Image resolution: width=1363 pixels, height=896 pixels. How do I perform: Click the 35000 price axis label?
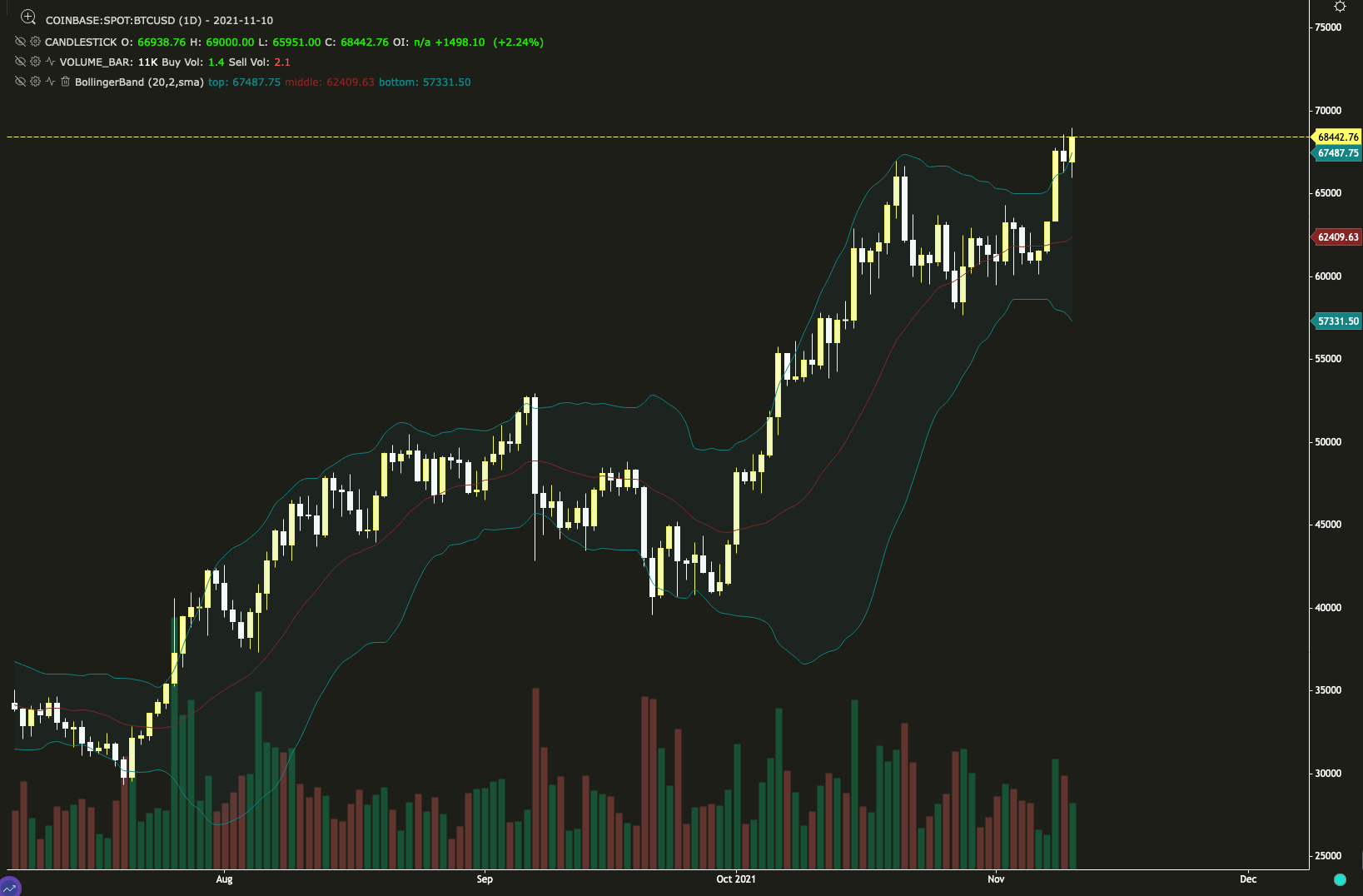coord(1328,690)
